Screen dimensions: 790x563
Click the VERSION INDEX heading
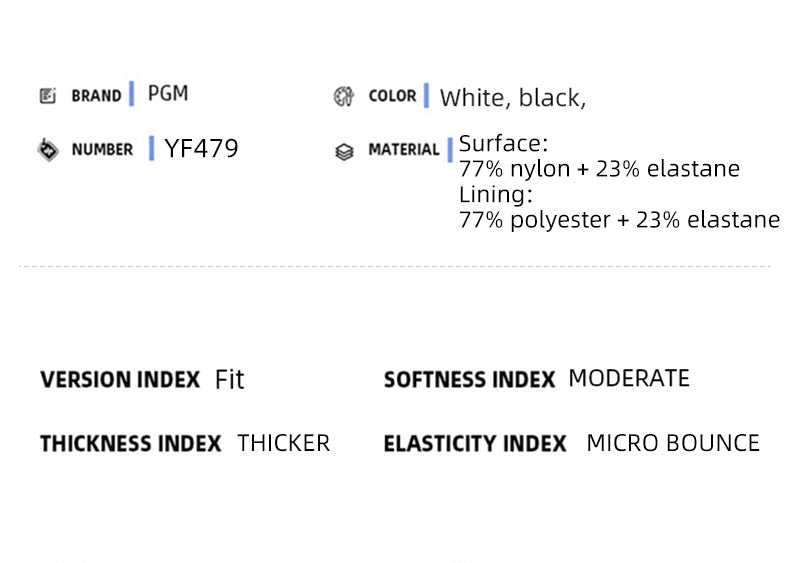point(120,380)
